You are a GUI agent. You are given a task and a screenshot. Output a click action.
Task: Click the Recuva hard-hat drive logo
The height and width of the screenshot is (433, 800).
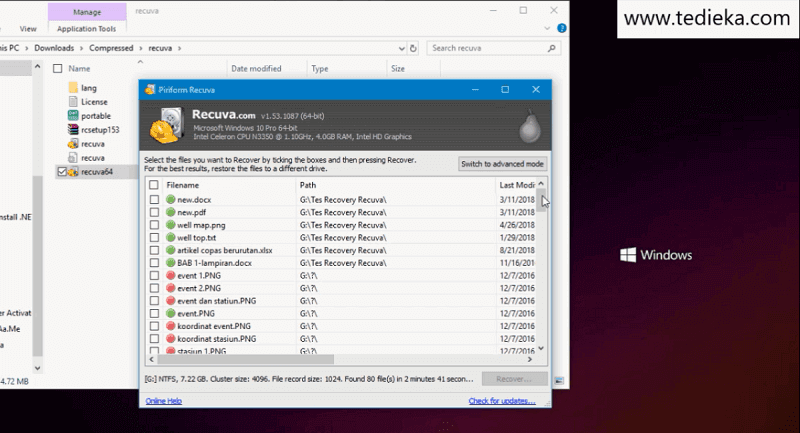tap(166, 125)
